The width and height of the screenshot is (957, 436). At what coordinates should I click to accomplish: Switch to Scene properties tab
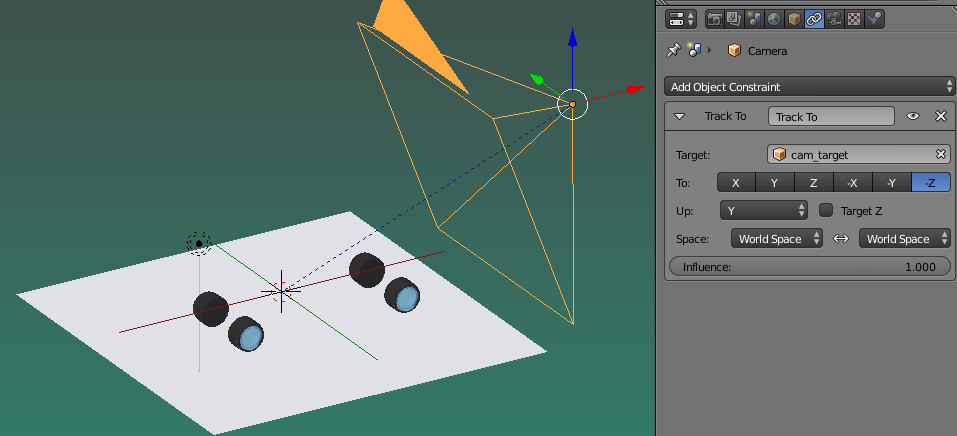tap(754, 18)
